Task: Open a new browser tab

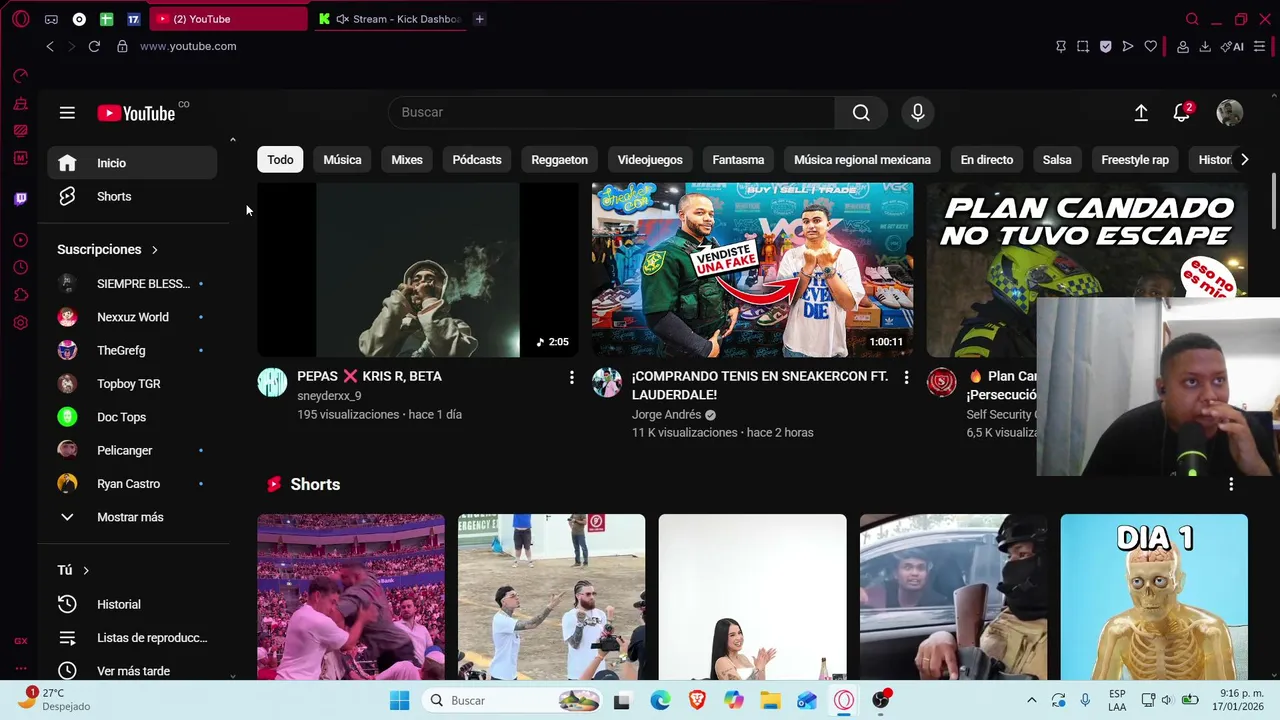Action: tap(479, 19)
